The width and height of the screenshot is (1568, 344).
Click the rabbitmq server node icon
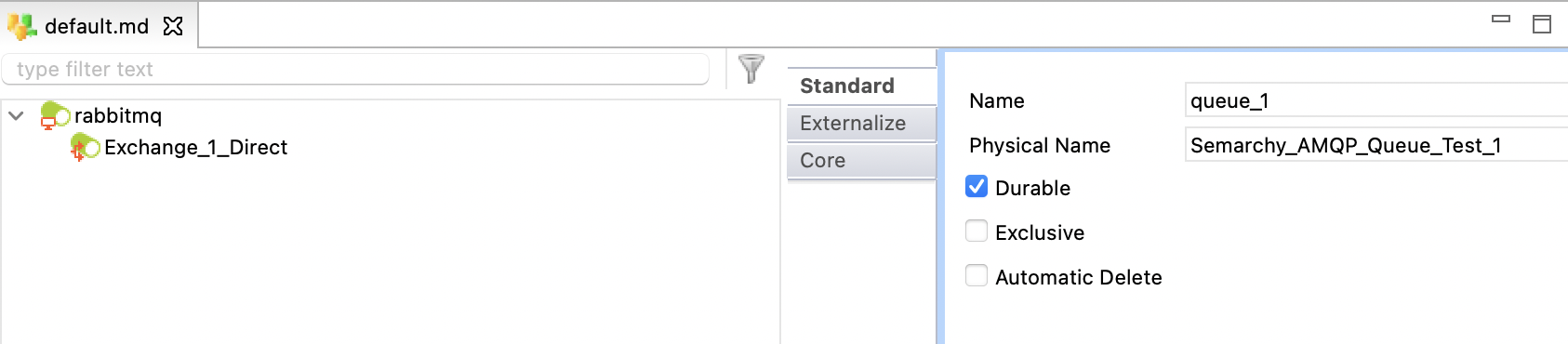click(55, 116)
